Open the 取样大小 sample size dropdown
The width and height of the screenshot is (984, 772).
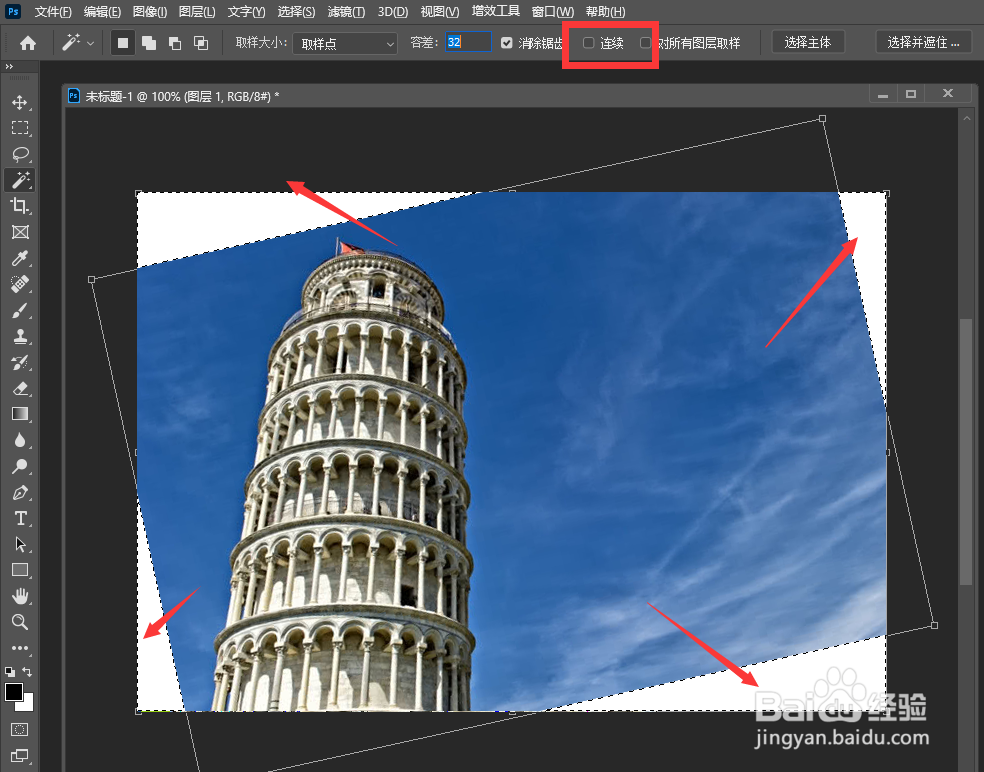344,43
